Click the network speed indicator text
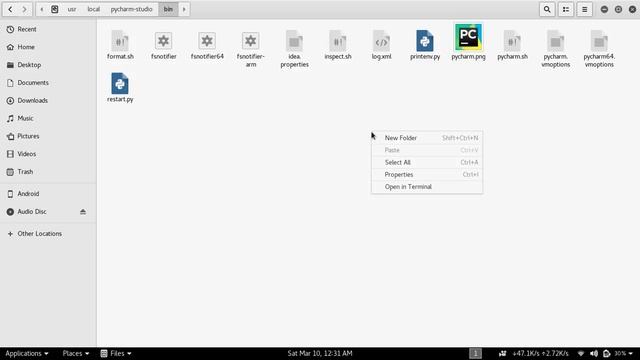Screen dimensions: 640x360 [x=540, y=353]
